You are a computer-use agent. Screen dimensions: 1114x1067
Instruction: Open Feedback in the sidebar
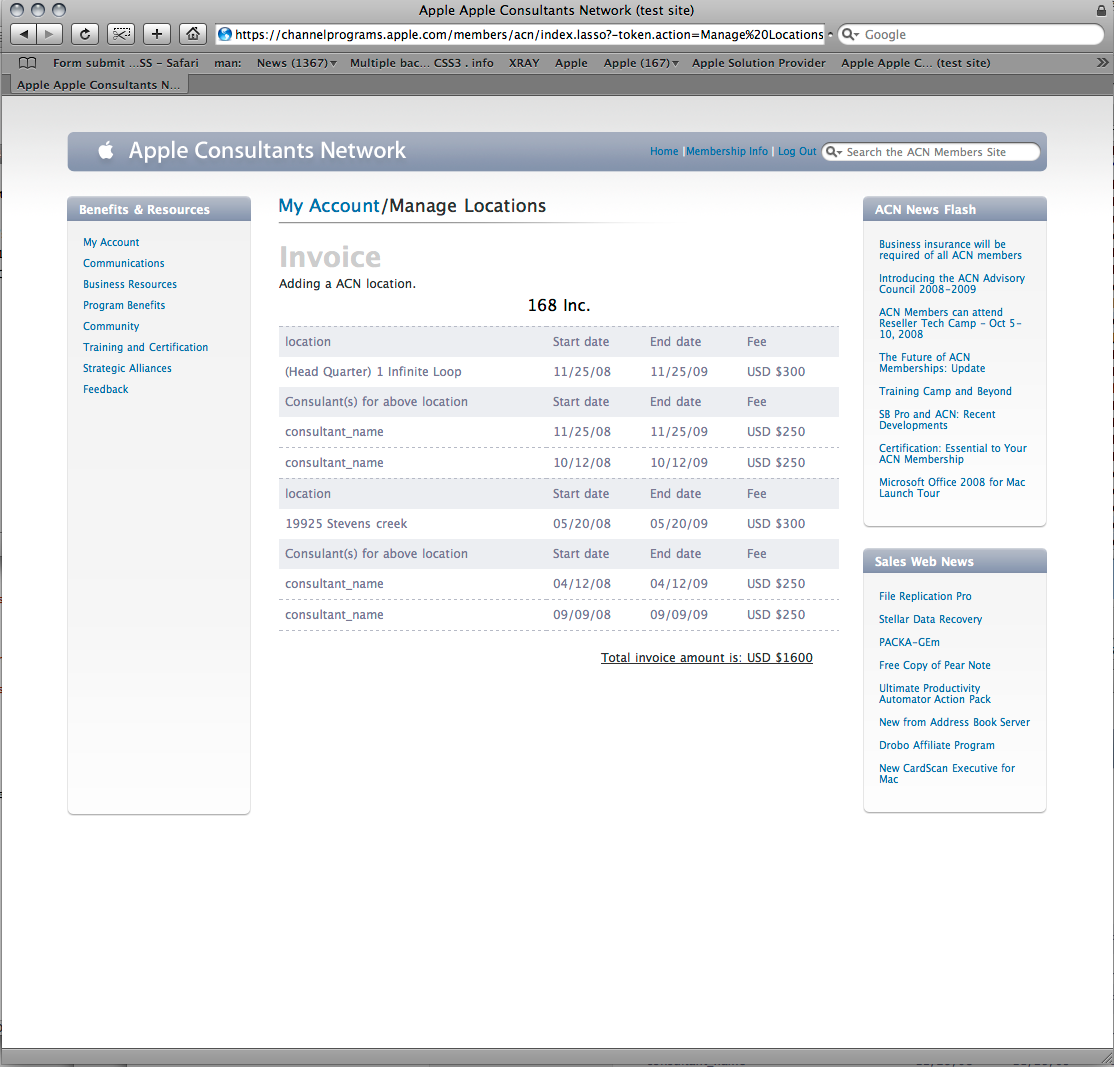tap(106, 389)
